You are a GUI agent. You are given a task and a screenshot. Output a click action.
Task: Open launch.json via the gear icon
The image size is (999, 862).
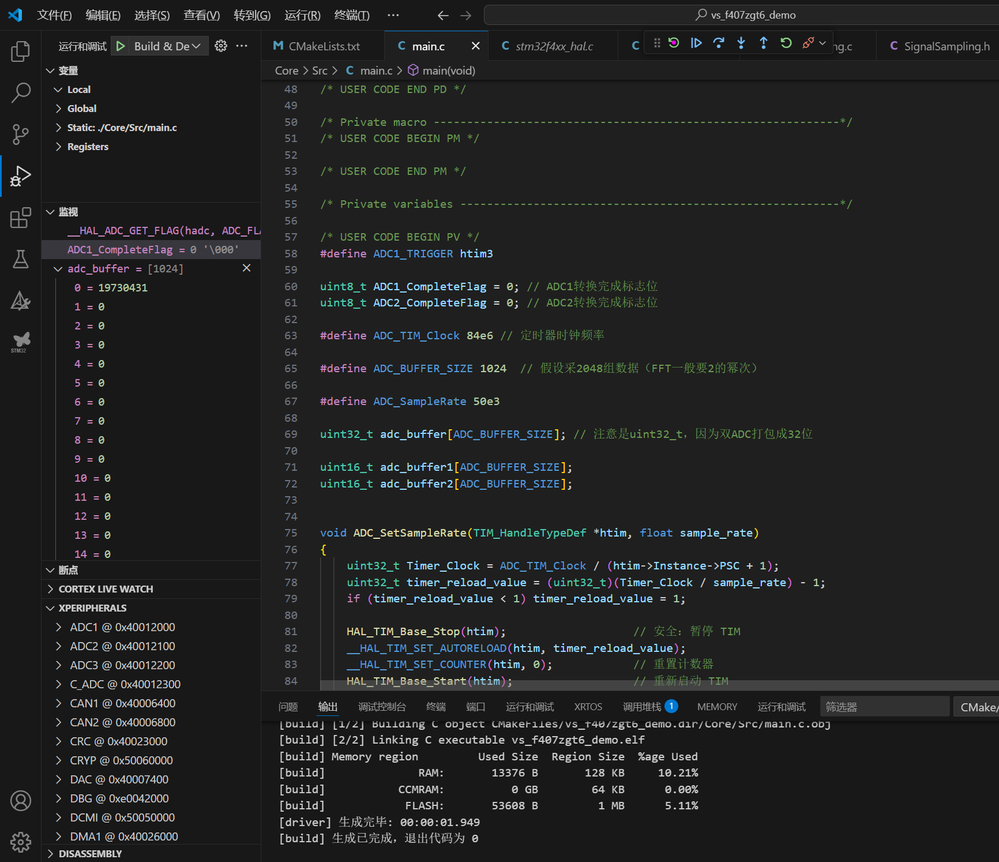pos(221,46)
